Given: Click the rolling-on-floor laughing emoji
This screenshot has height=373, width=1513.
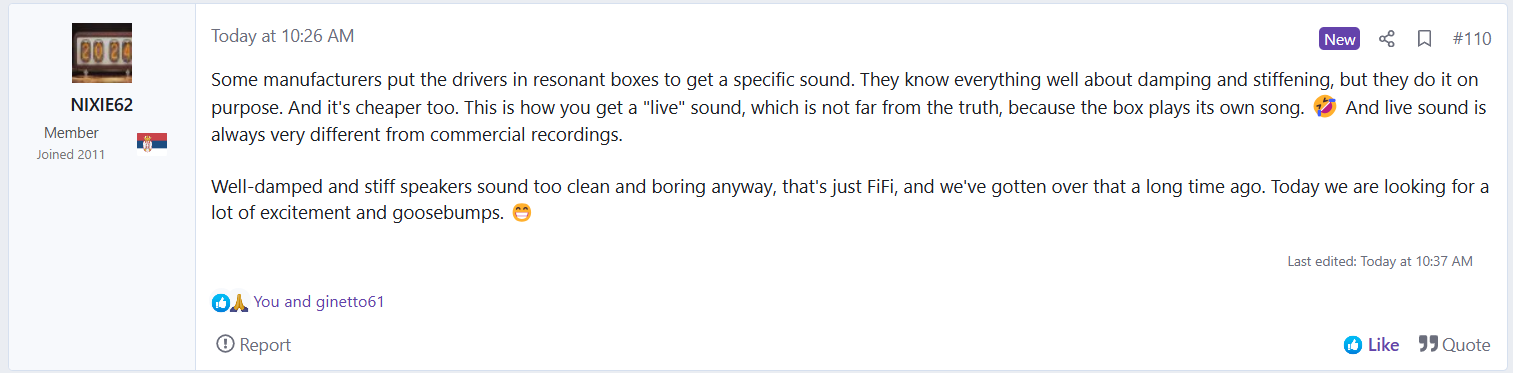Looking at the screenshot, I should click(x=1325, y=108).
